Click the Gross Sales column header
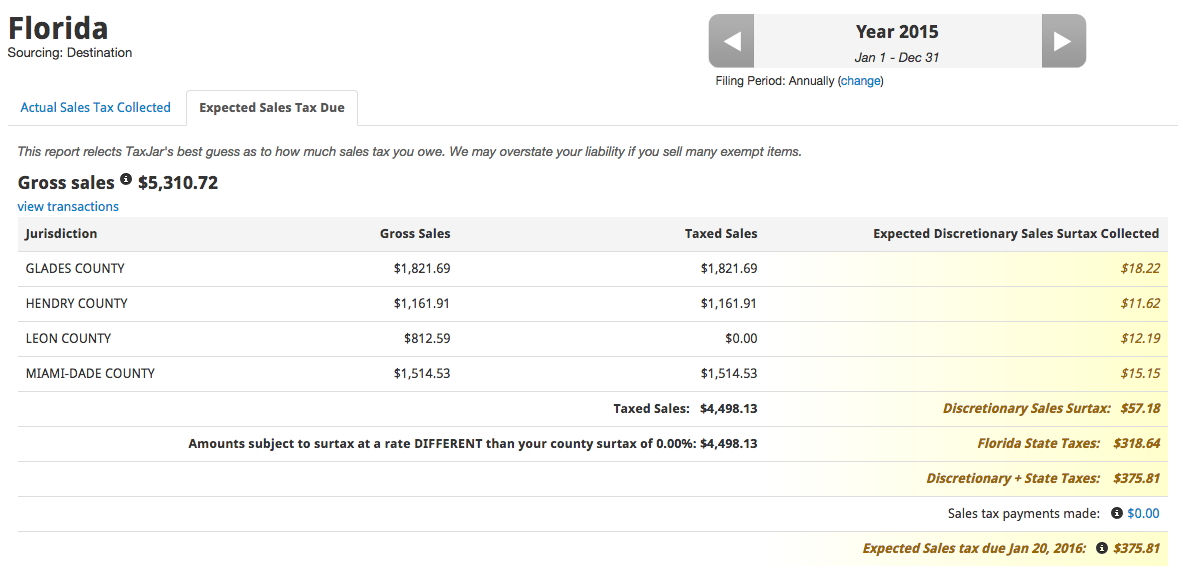Screen dimensions: 1183x580 pyautogui.click(x=415, y=234)
